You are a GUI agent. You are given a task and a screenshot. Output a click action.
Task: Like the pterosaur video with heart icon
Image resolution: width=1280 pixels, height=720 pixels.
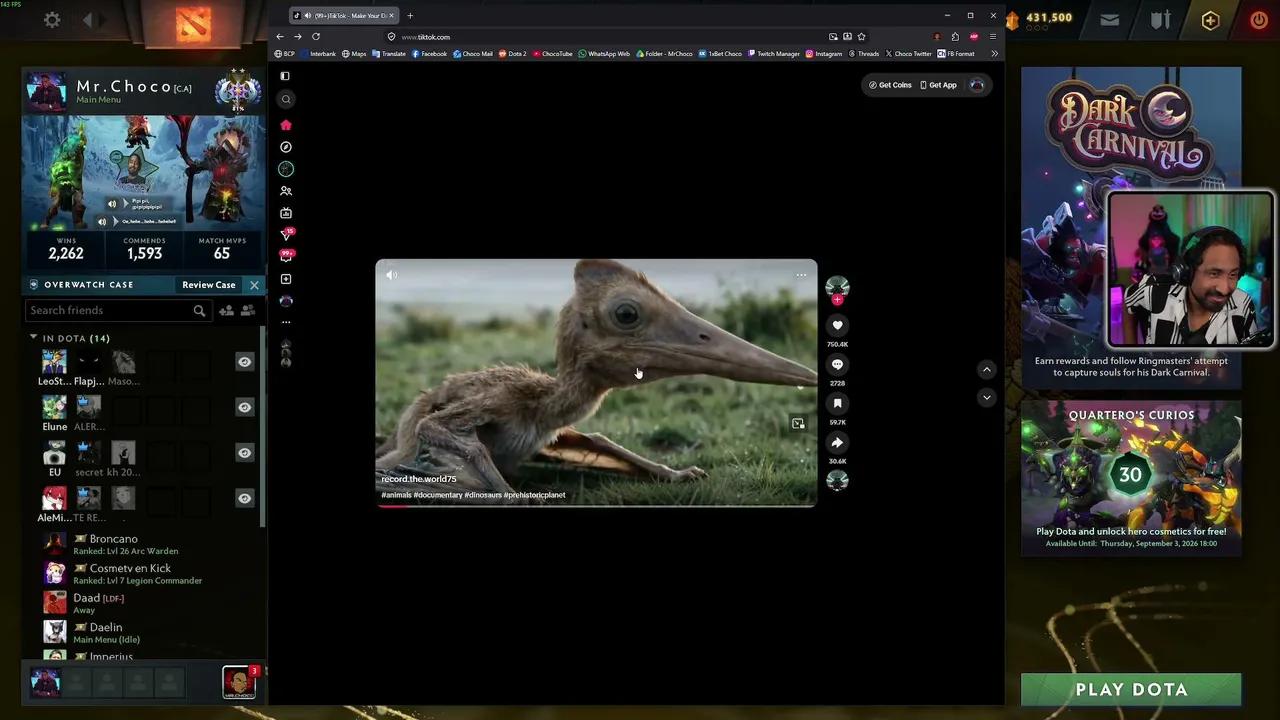pos(837,325)
